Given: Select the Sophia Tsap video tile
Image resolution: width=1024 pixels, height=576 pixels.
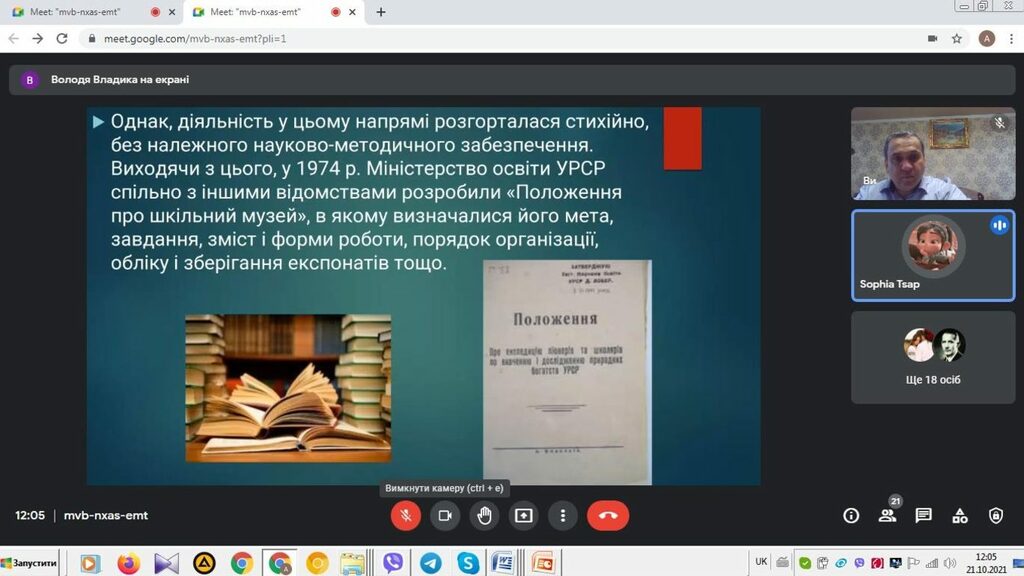Looking at the screenshot, I should 934,255.
